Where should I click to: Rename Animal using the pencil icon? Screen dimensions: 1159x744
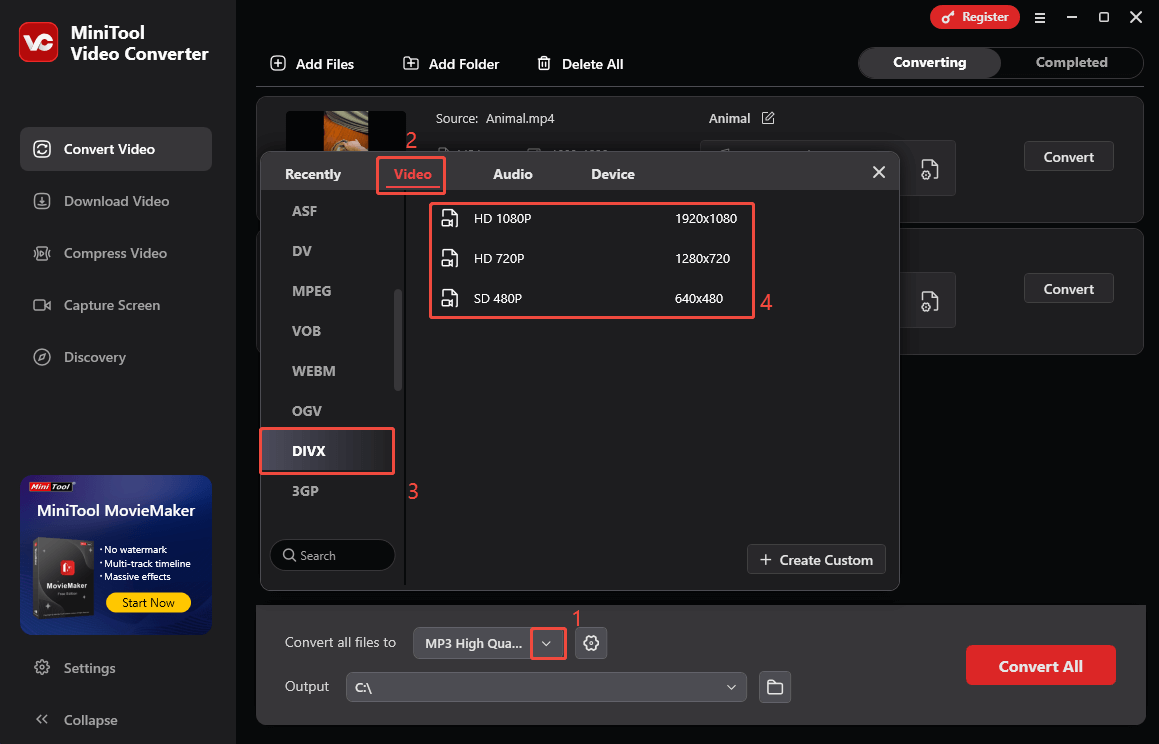coord(768,118)
